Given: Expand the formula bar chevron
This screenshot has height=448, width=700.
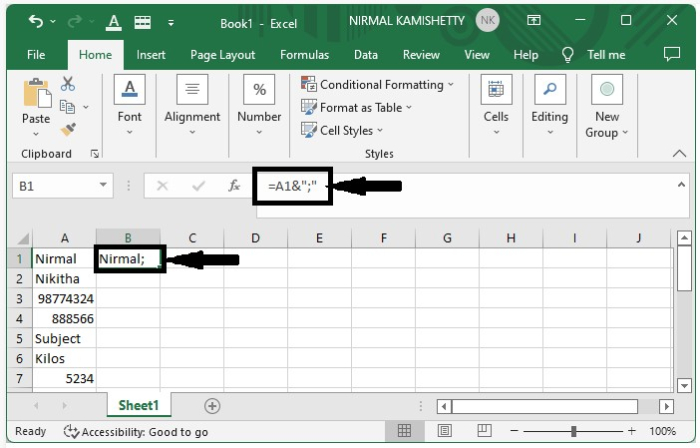Looking at the screenshot, I should point(681,184).
